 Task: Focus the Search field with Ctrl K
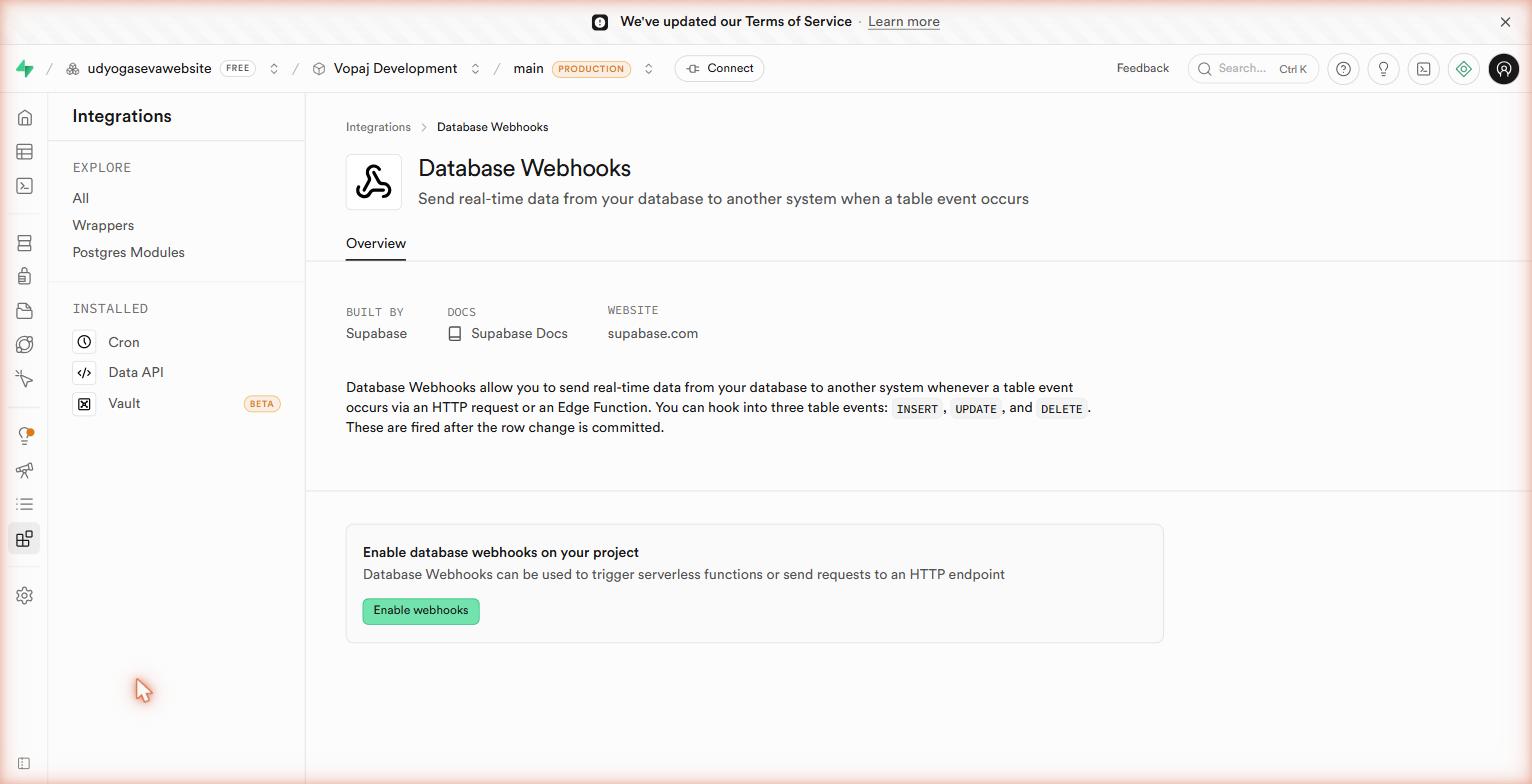pos(1253,69)
